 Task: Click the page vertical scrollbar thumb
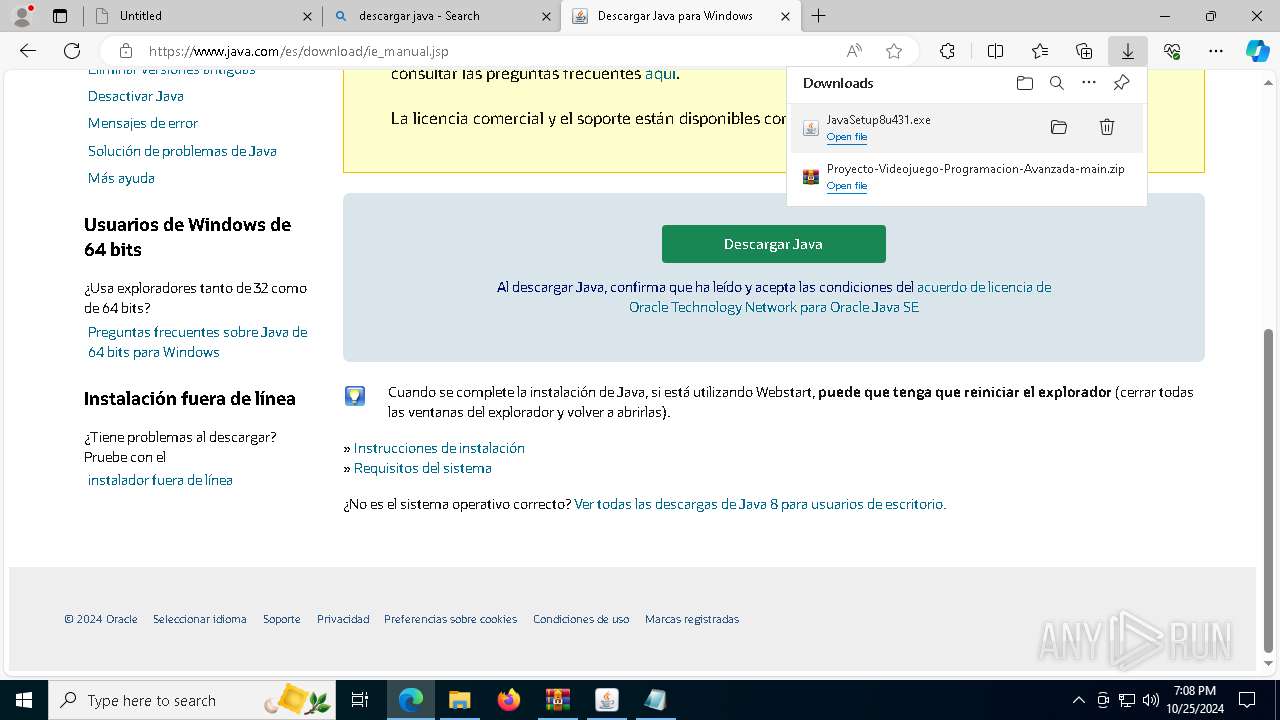click(x=1269, y=490)
